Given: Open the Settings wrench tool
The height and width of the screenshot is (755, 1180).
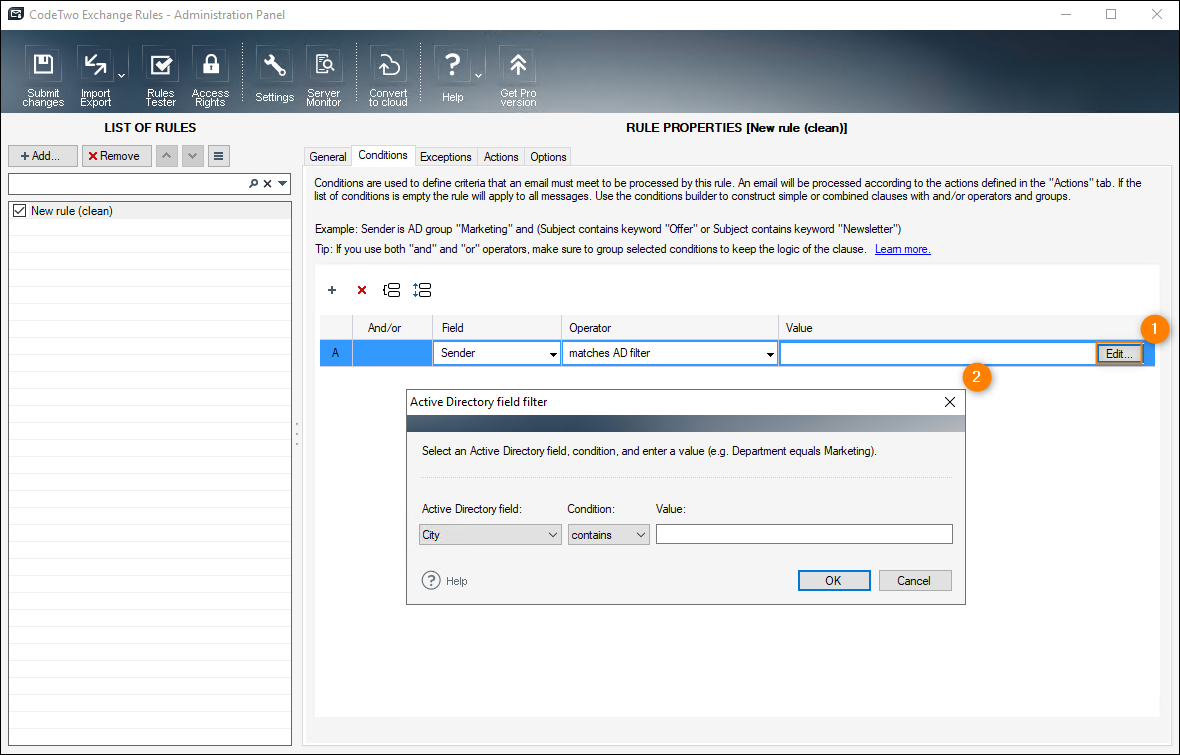Looking at the screenshot, I should point(274,75).
